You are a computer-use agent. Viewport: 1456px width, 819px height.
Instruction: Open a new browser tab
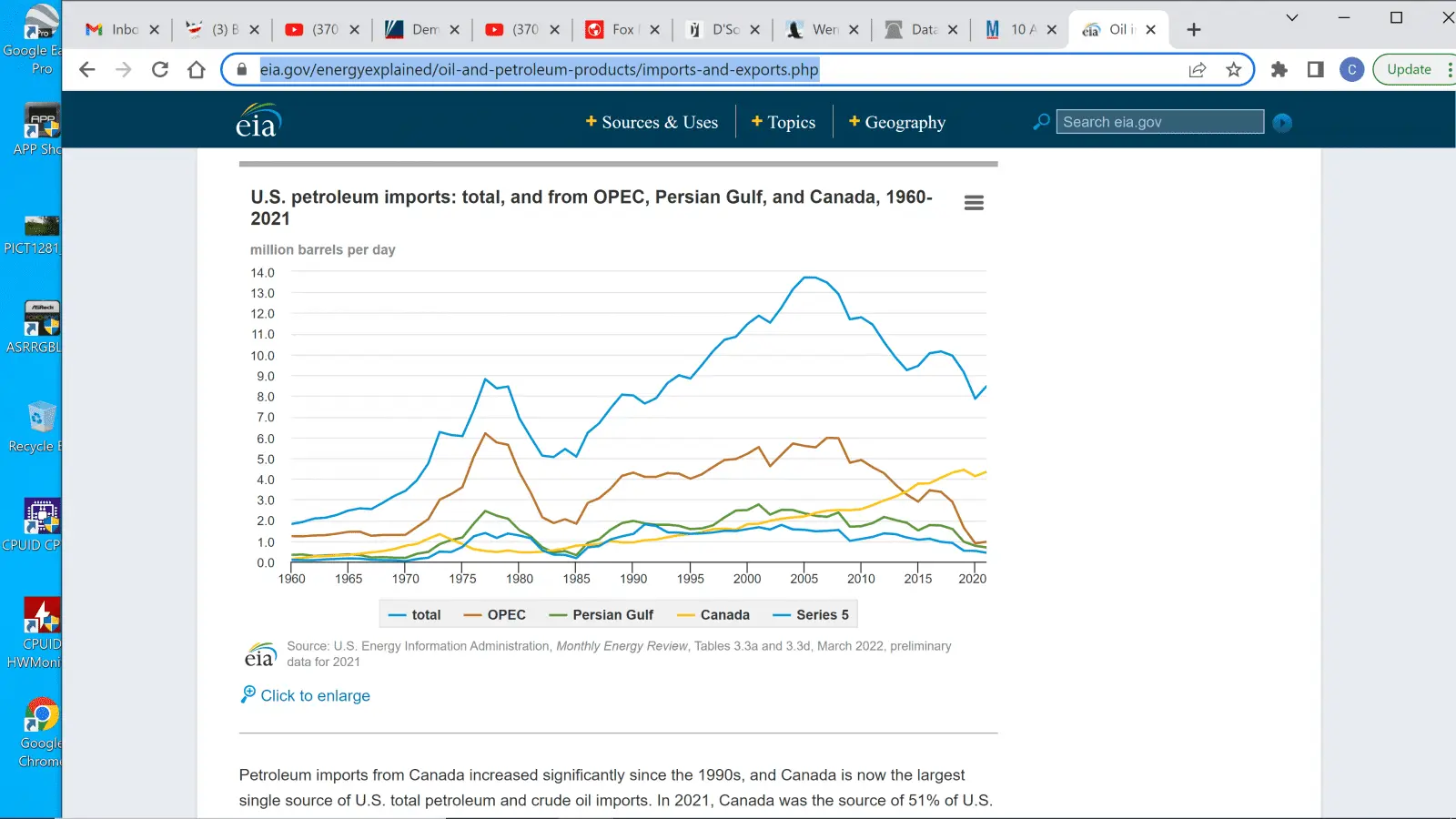pos(1194,30)
